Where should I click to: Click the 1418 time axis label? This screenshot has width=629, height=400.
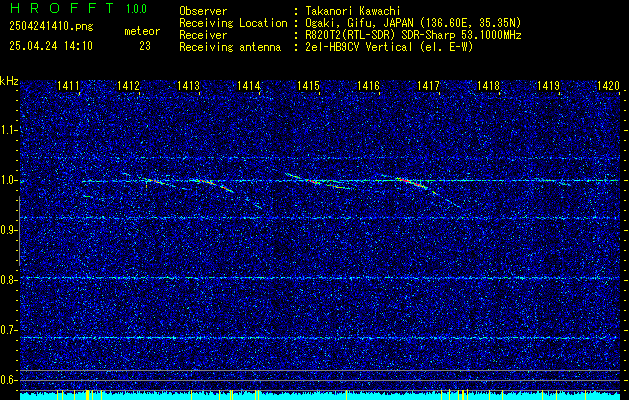[489, 86]
